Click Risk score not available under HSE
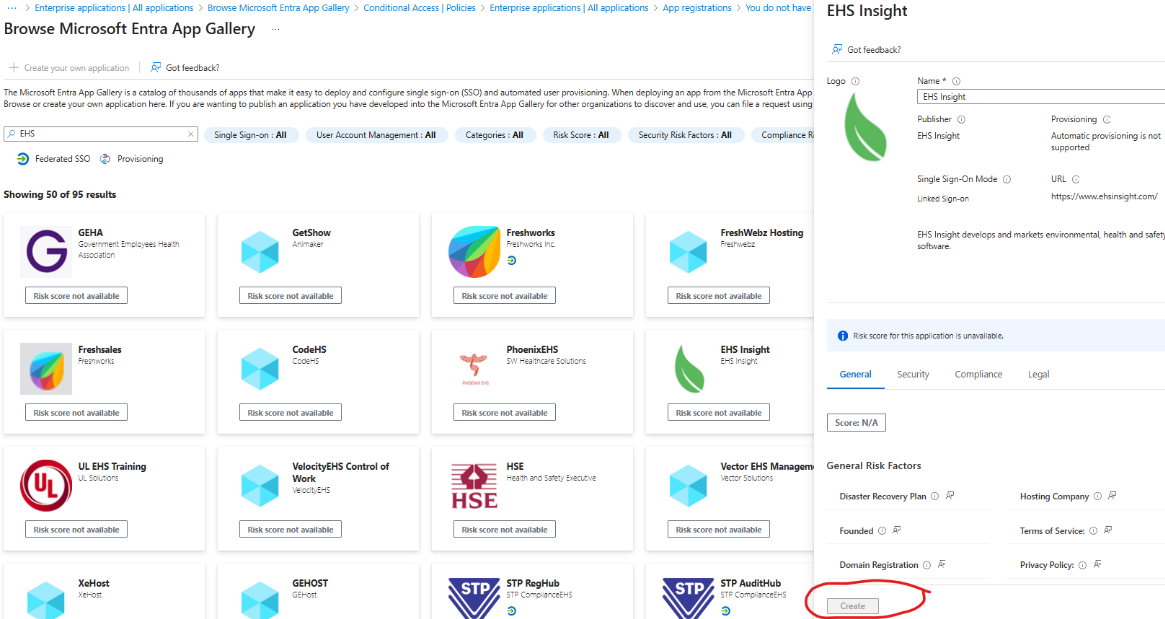 504,529
